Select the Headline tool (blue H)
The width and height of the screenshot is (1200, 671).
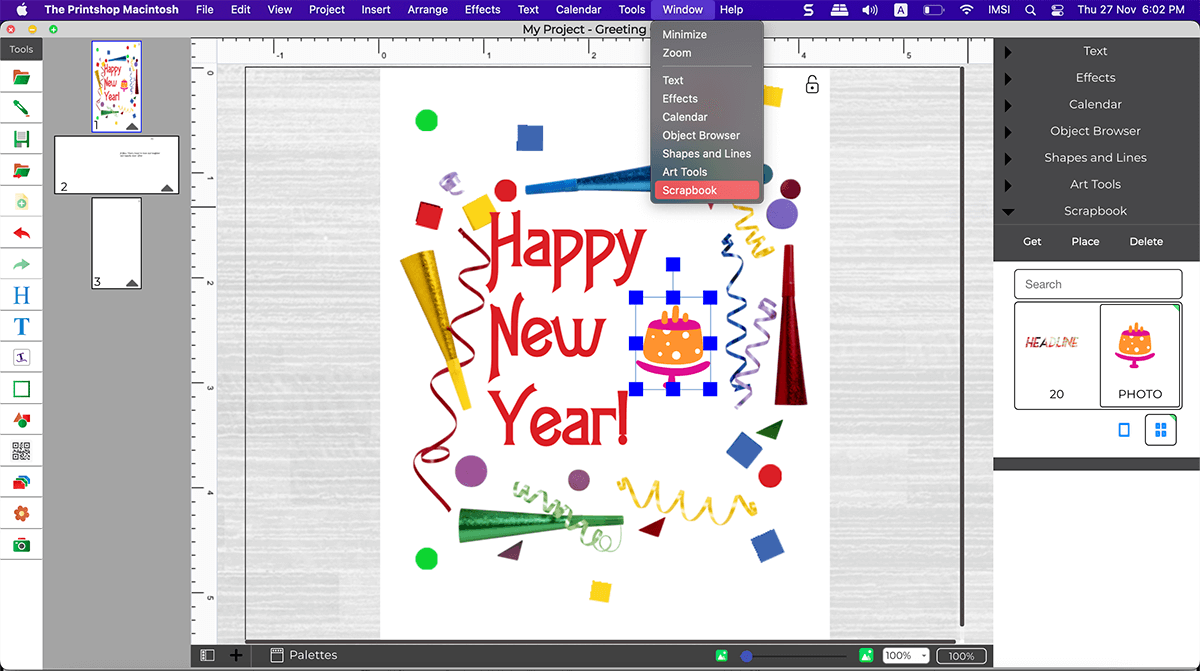[21, 295]
